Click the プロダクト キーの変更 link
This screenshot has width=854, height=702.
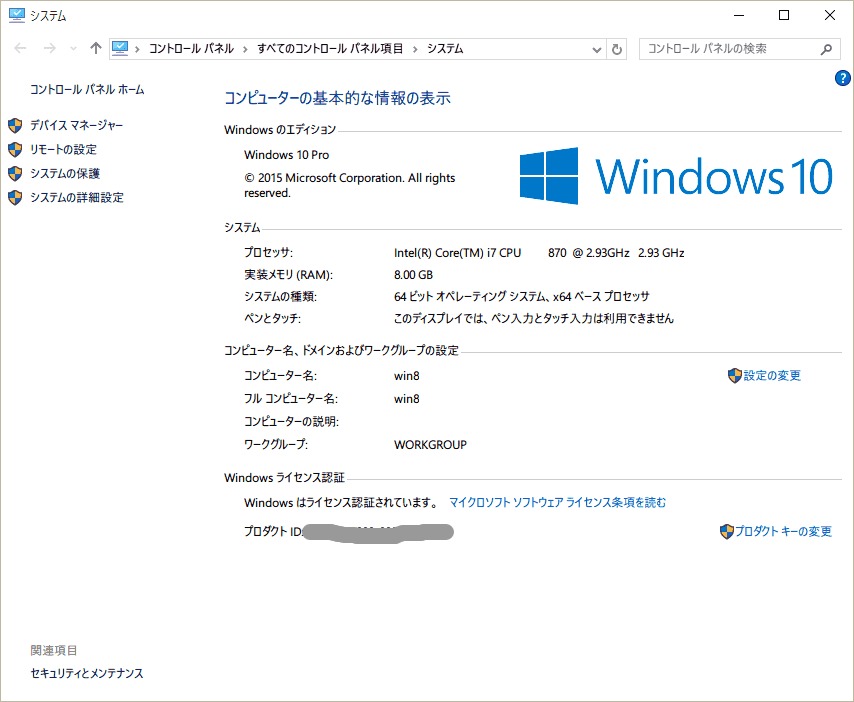(x=783, y=531)
